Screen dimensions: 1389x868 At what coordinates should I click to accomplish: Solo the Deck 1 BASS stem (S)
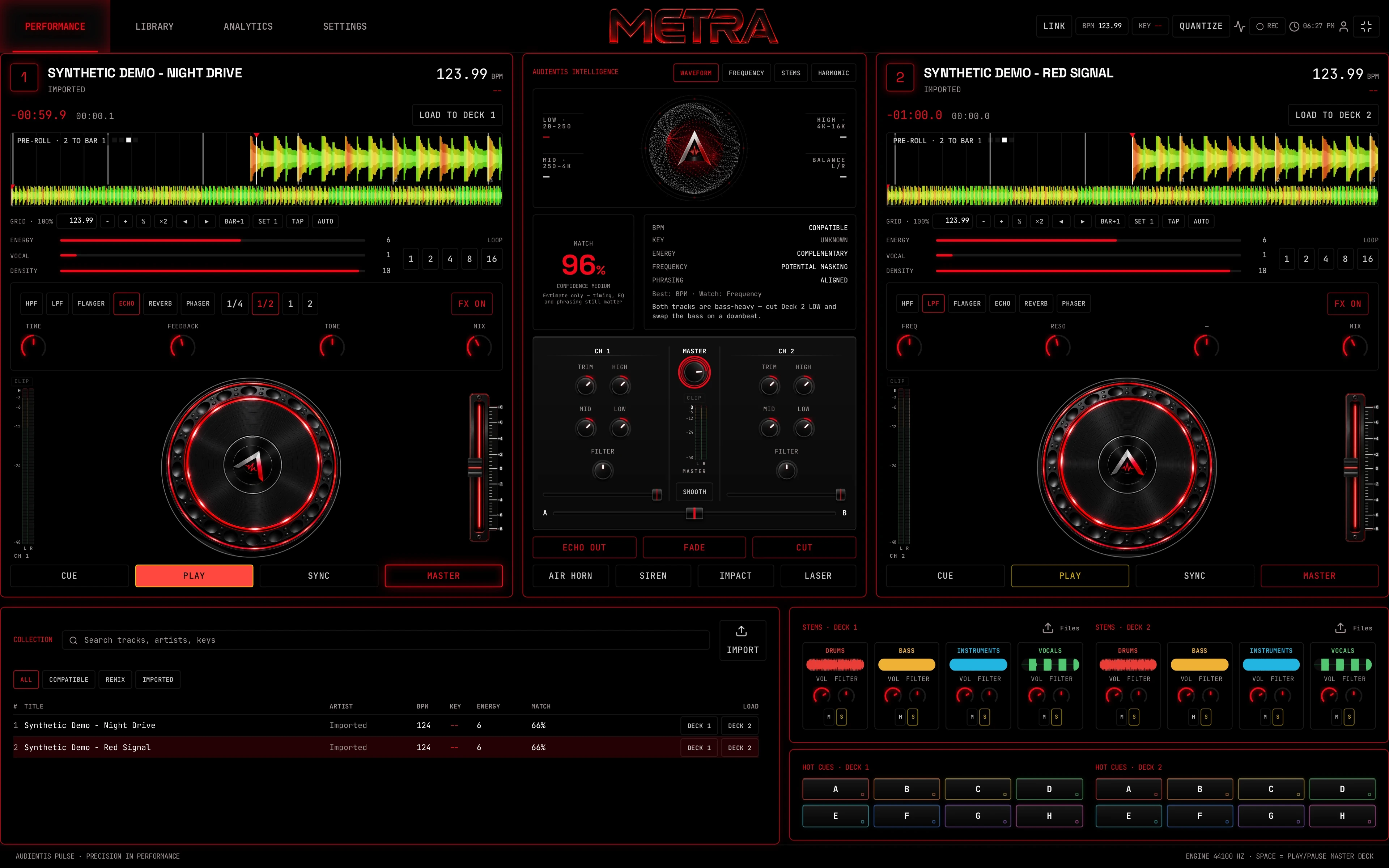click(x=913, y=717)
